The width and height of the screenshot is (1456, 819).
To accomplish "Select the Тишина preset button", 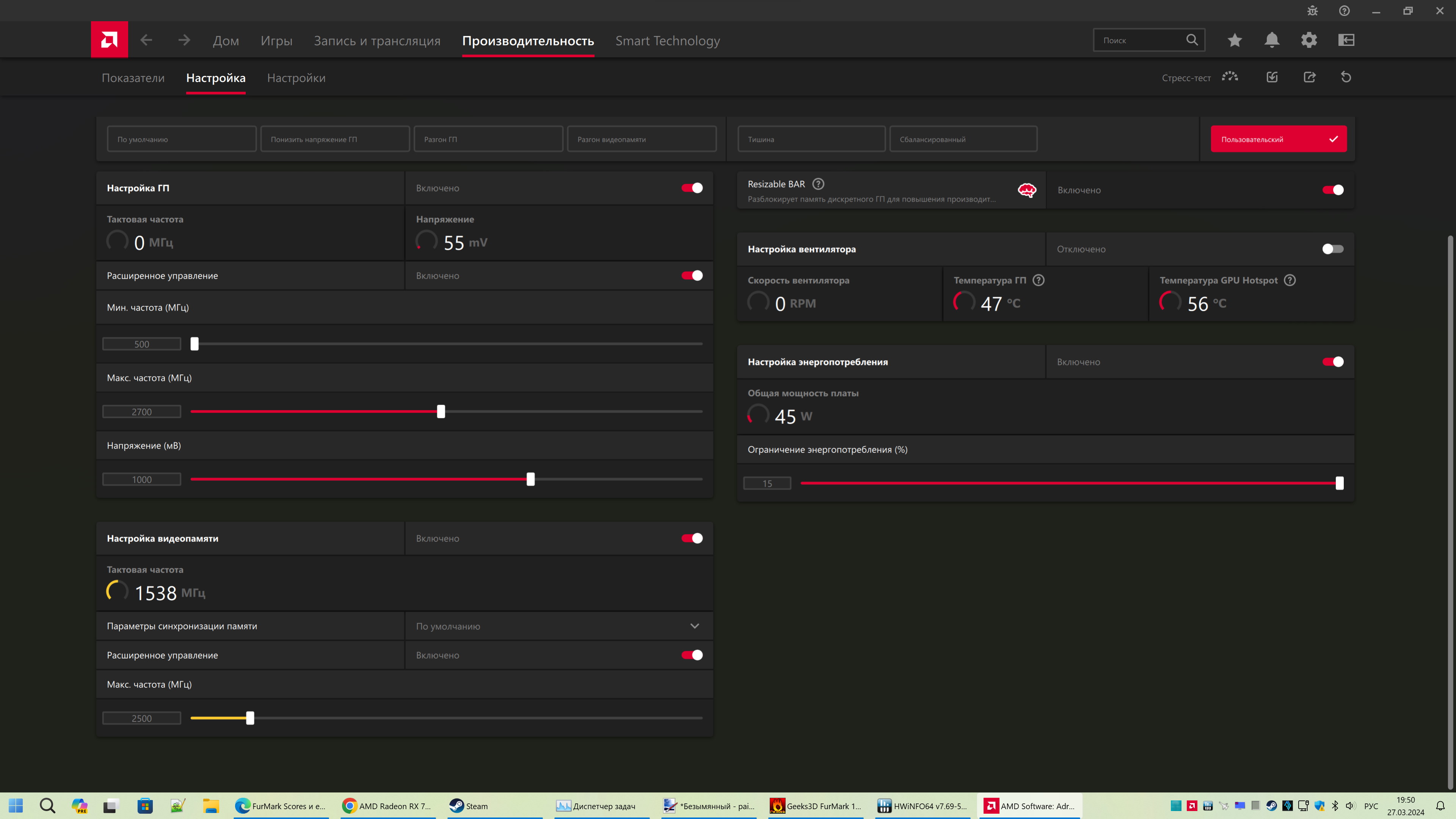I will (811, 139).
